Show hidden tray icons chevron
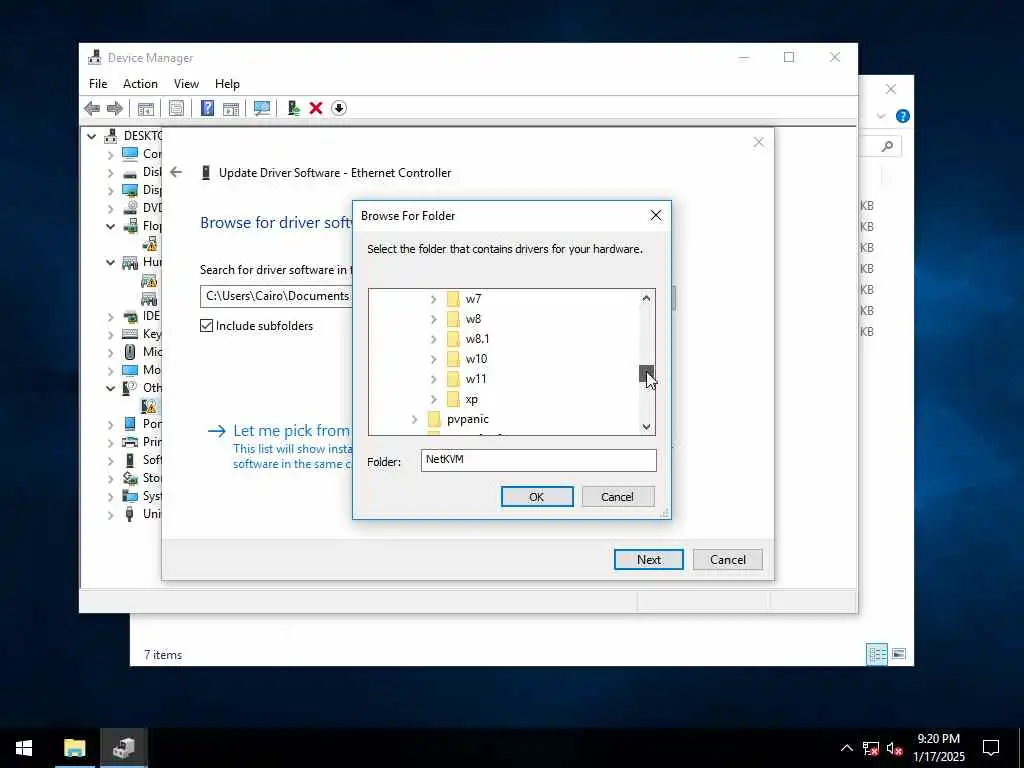The image size is (1024, 768). click(x=846, y=748)
